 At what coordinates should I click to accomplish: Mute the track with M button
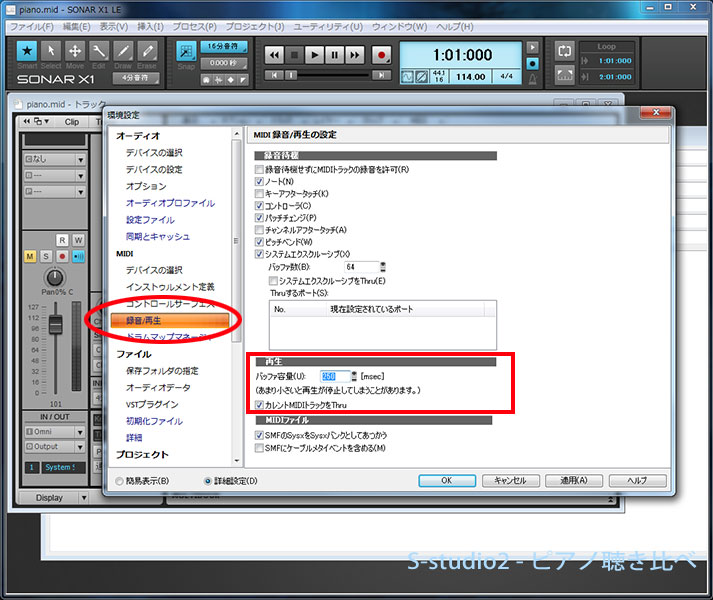[x=30, y=257]
